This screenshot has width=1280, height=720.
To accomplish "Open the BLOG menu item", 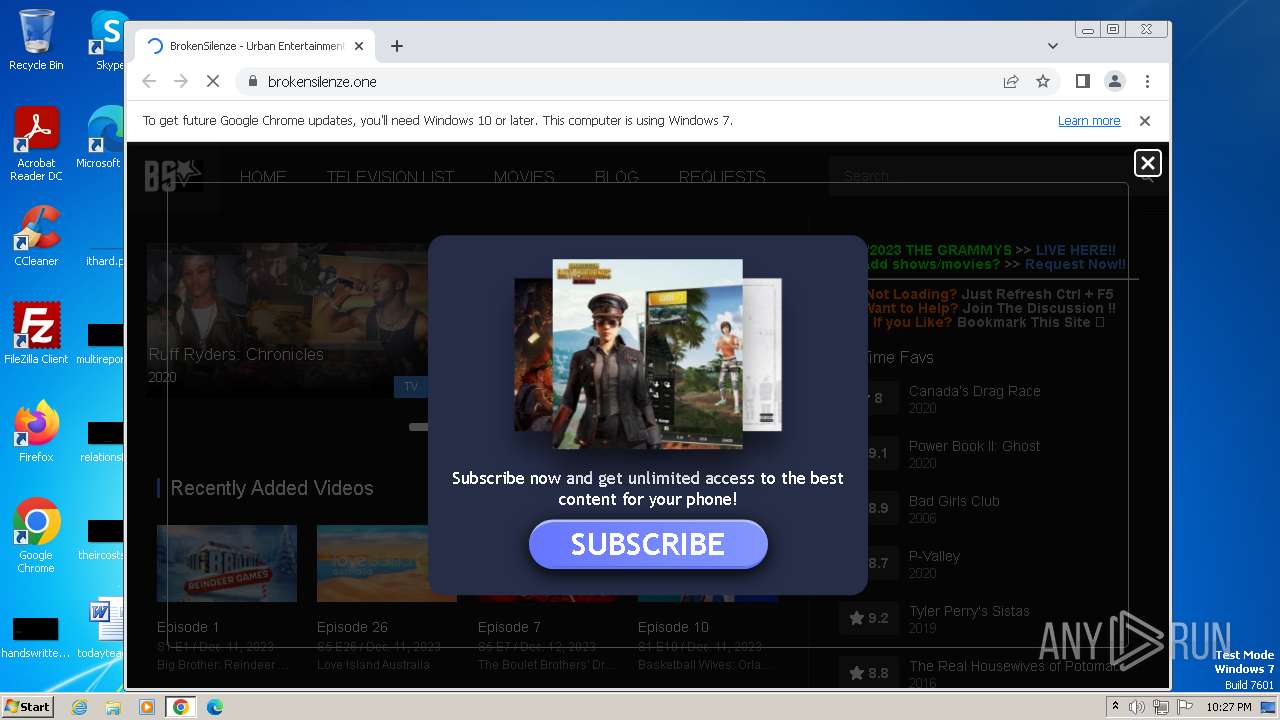I will [617, 177].
